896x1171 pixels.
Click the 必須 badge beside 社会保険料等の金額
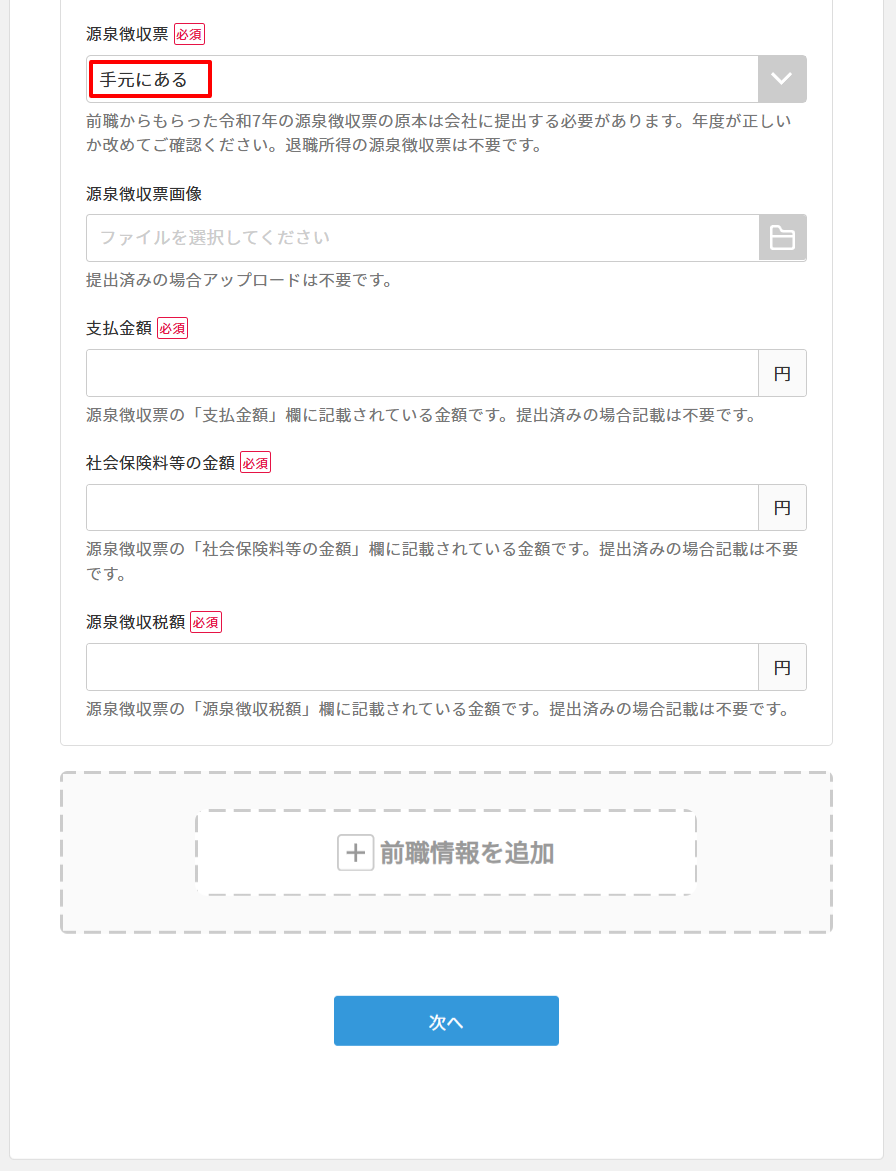pyautogui.click(x=255, y=462)
